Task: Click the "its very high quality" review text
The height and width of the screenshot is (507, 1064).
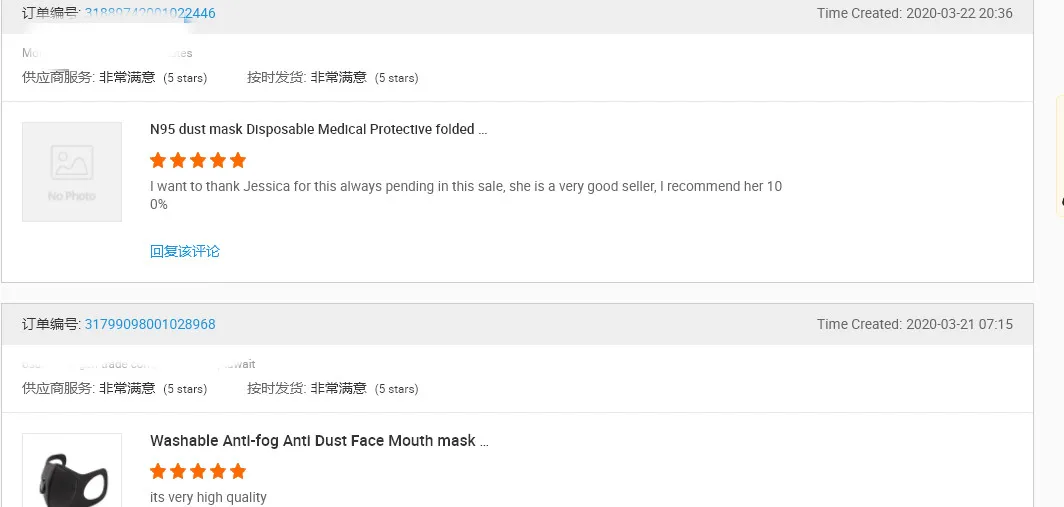Action: tap(208, 497)
